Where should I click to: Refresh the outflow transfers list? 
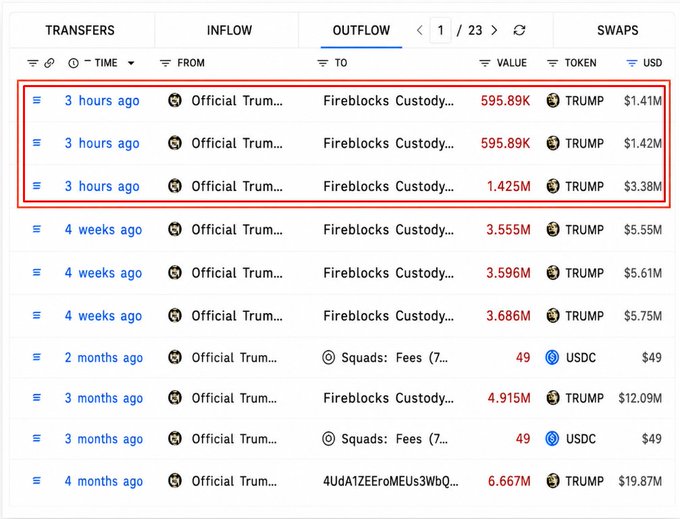point(519,30)
